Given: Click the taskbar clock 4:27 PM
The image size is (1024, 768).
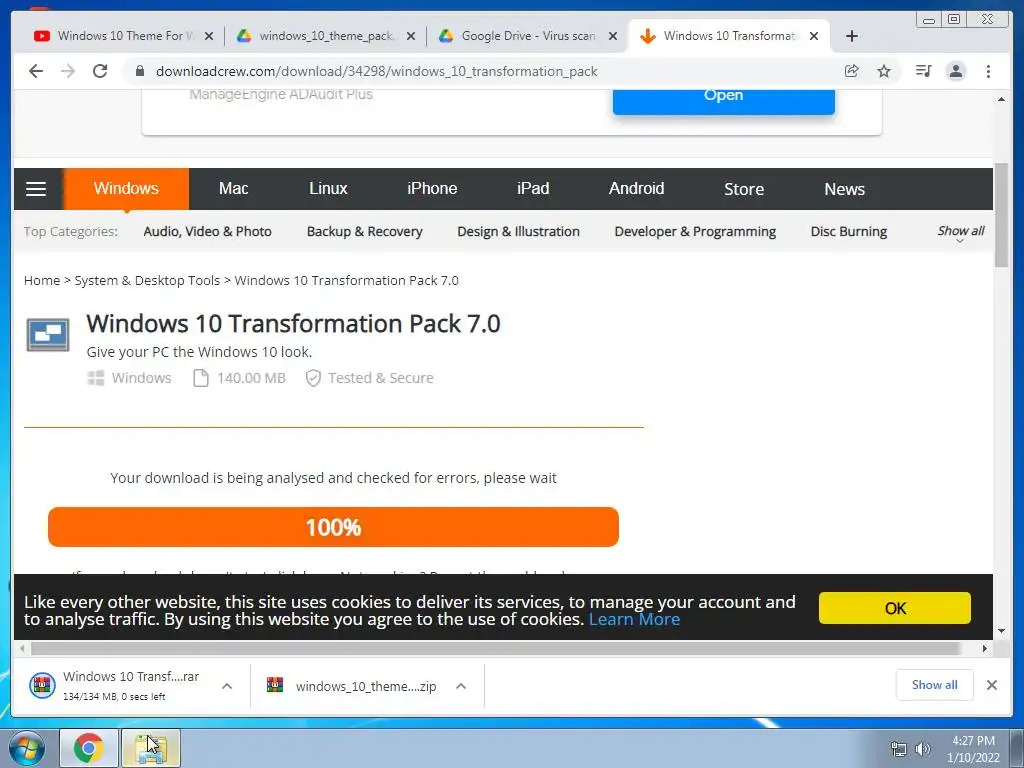Looking at the screenshot, I should [973, 741].
